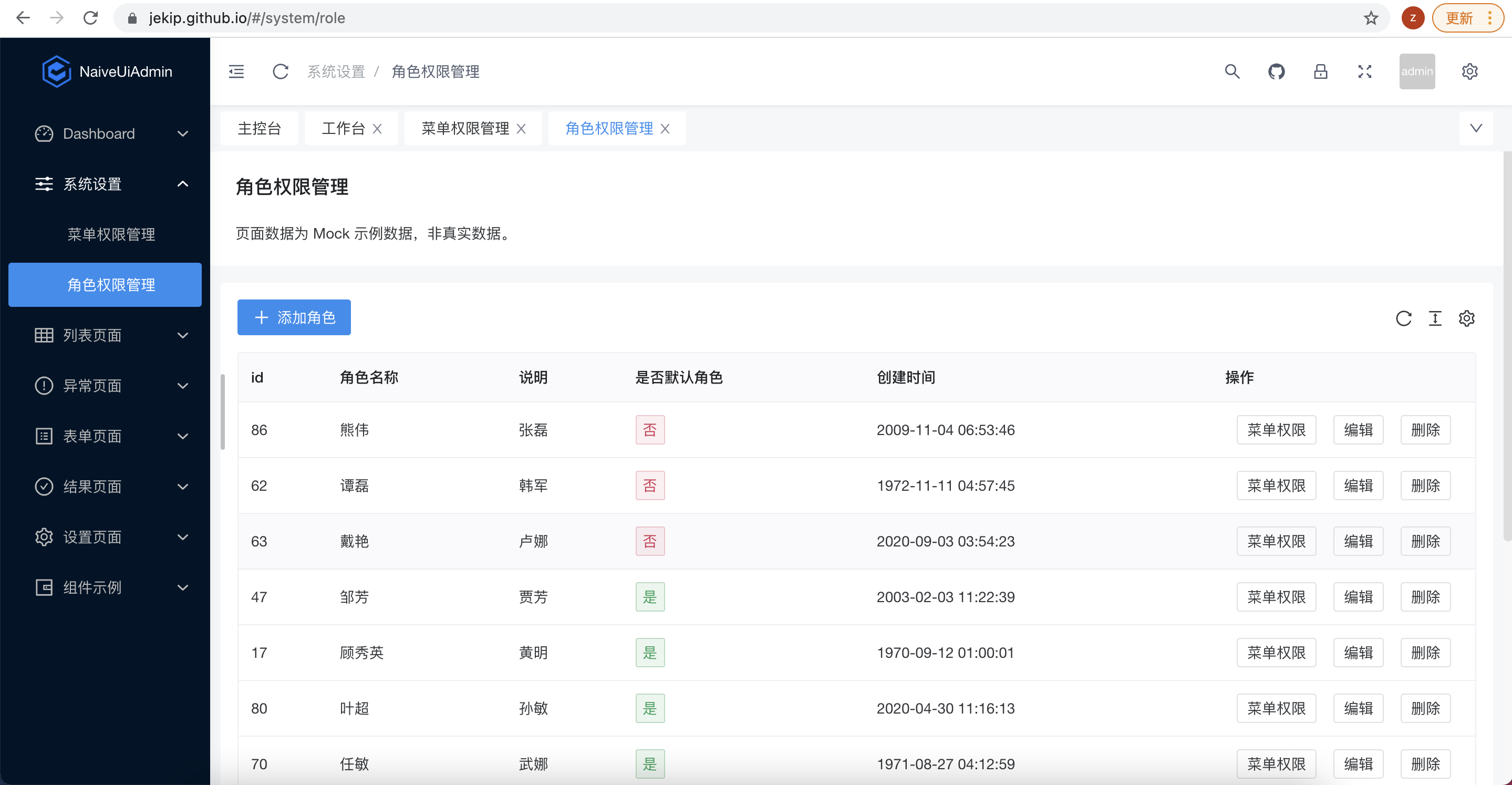Open table column settings gear above the table
1512x785 pixels.
click(1467, 318)
